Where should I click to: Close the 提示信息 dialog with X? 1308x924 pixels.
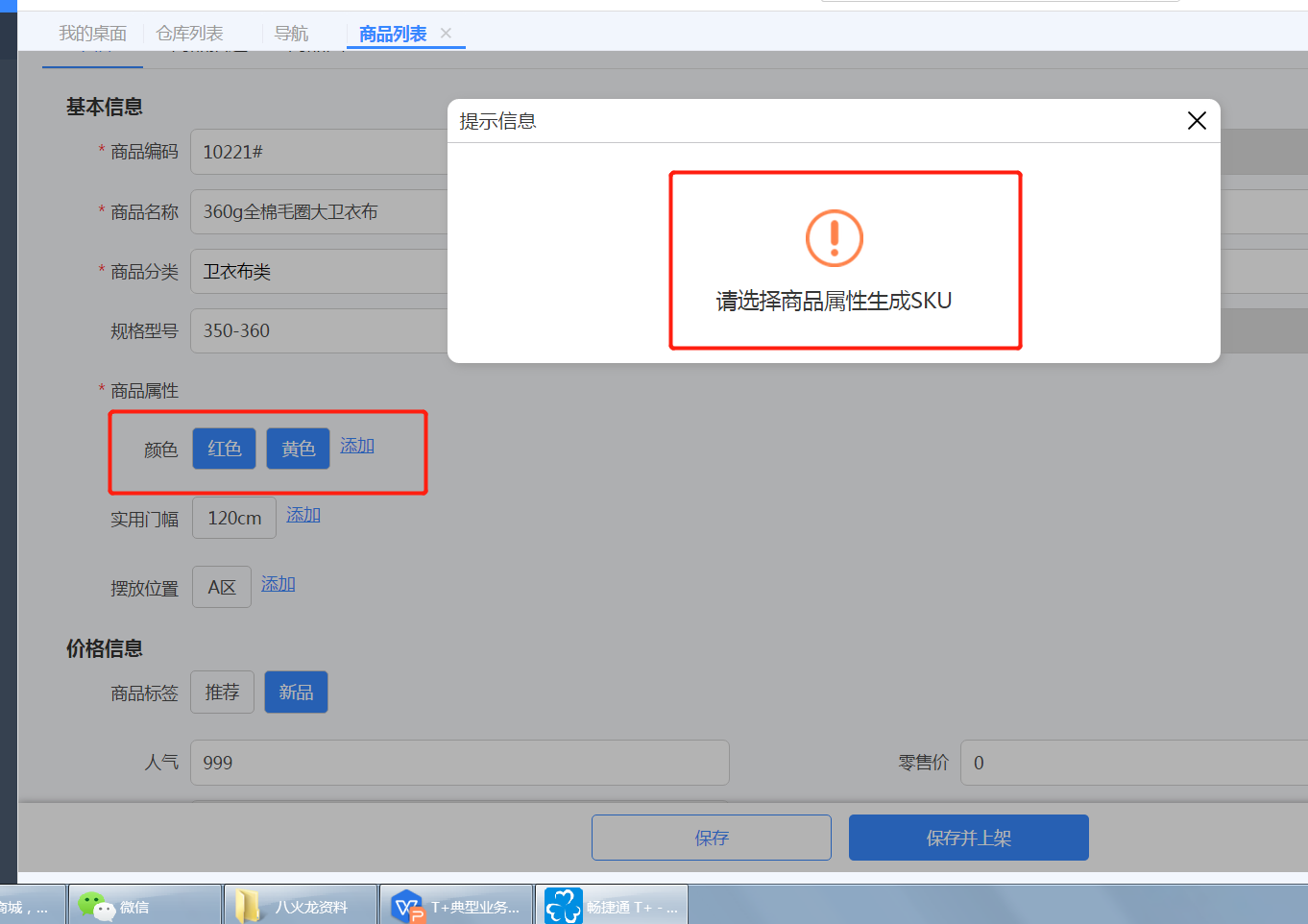click(x=1197, y=120)
